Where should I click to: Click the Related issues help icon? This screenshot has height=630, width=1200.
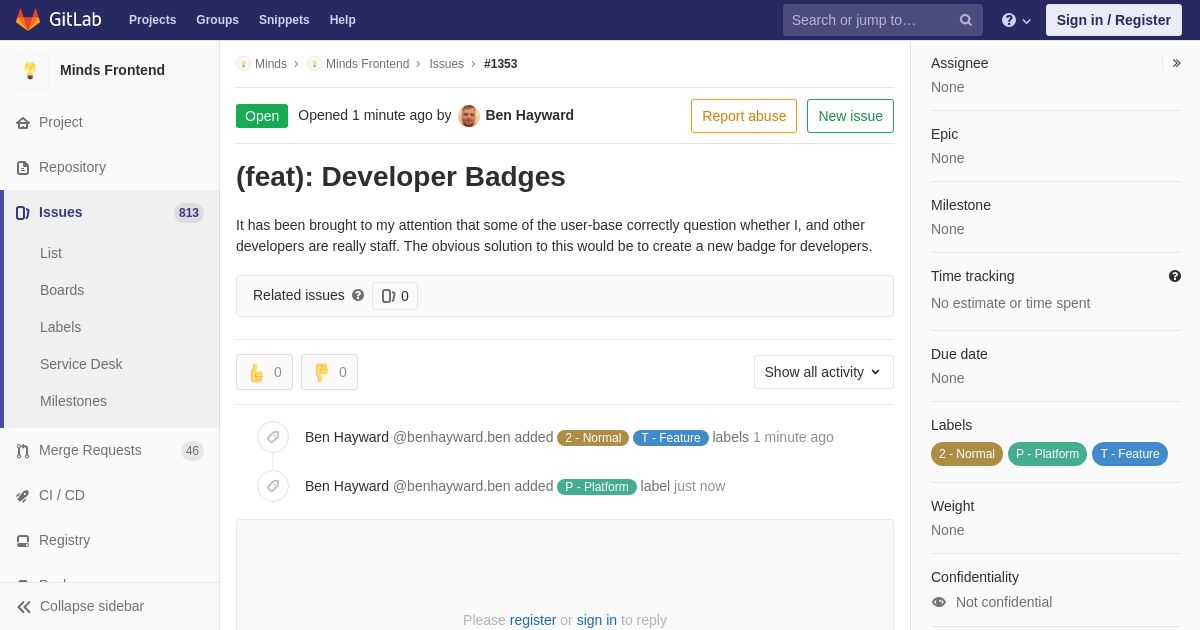coord(358,295)
